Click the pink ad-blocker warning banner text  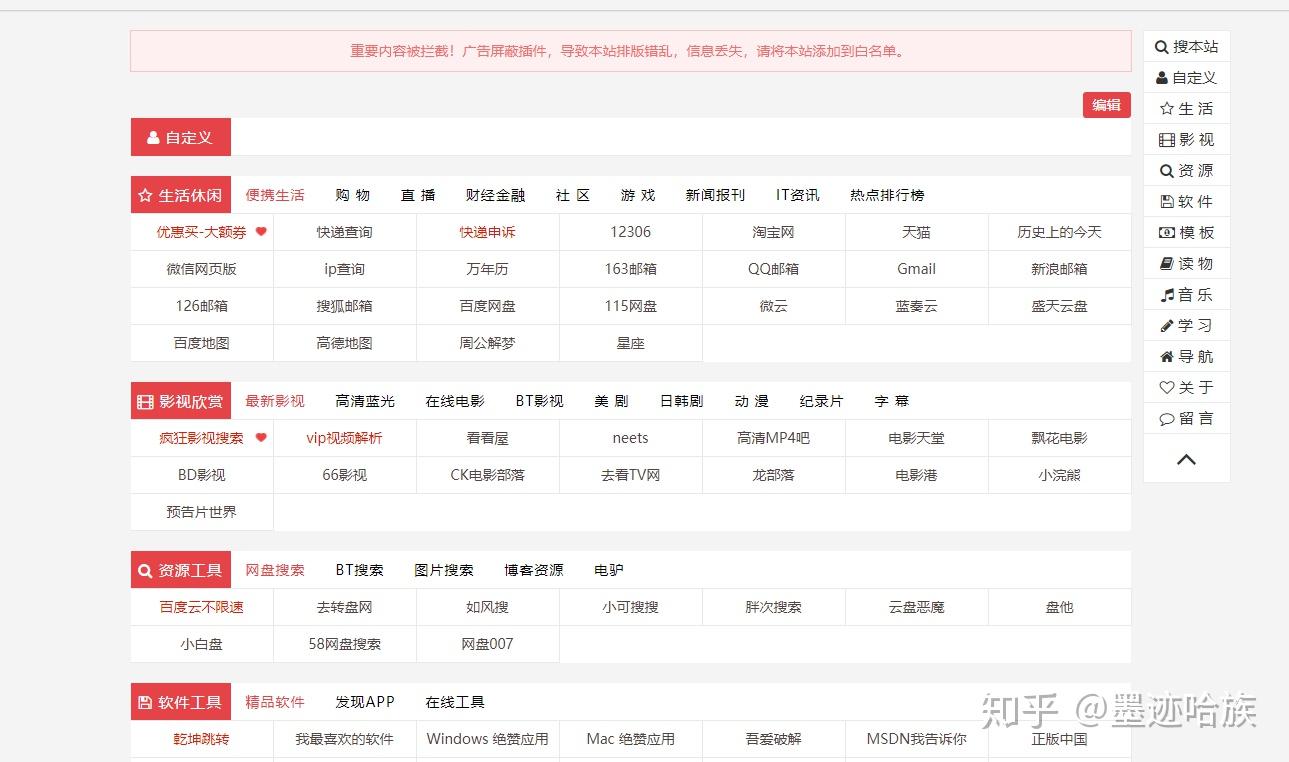(630, 51)
